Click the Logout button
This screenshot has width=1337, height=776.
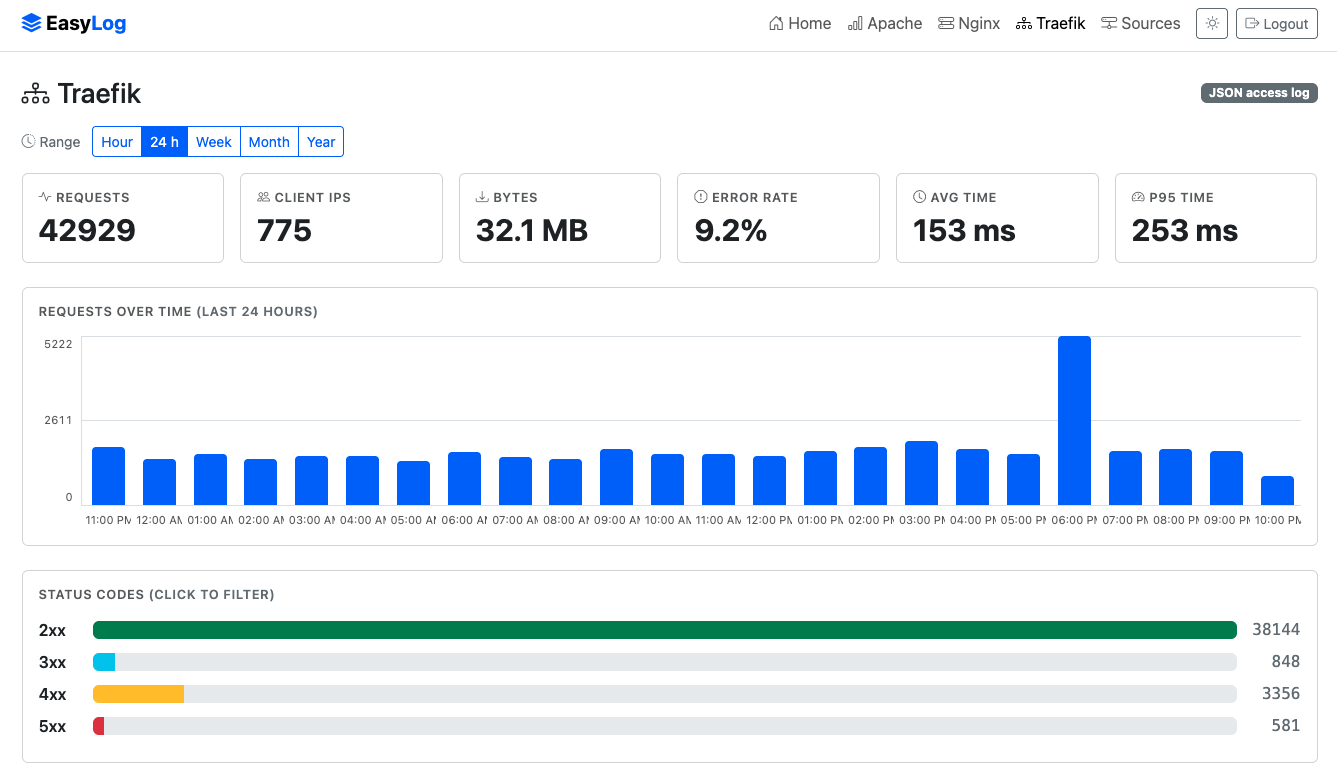(1277, 23)
